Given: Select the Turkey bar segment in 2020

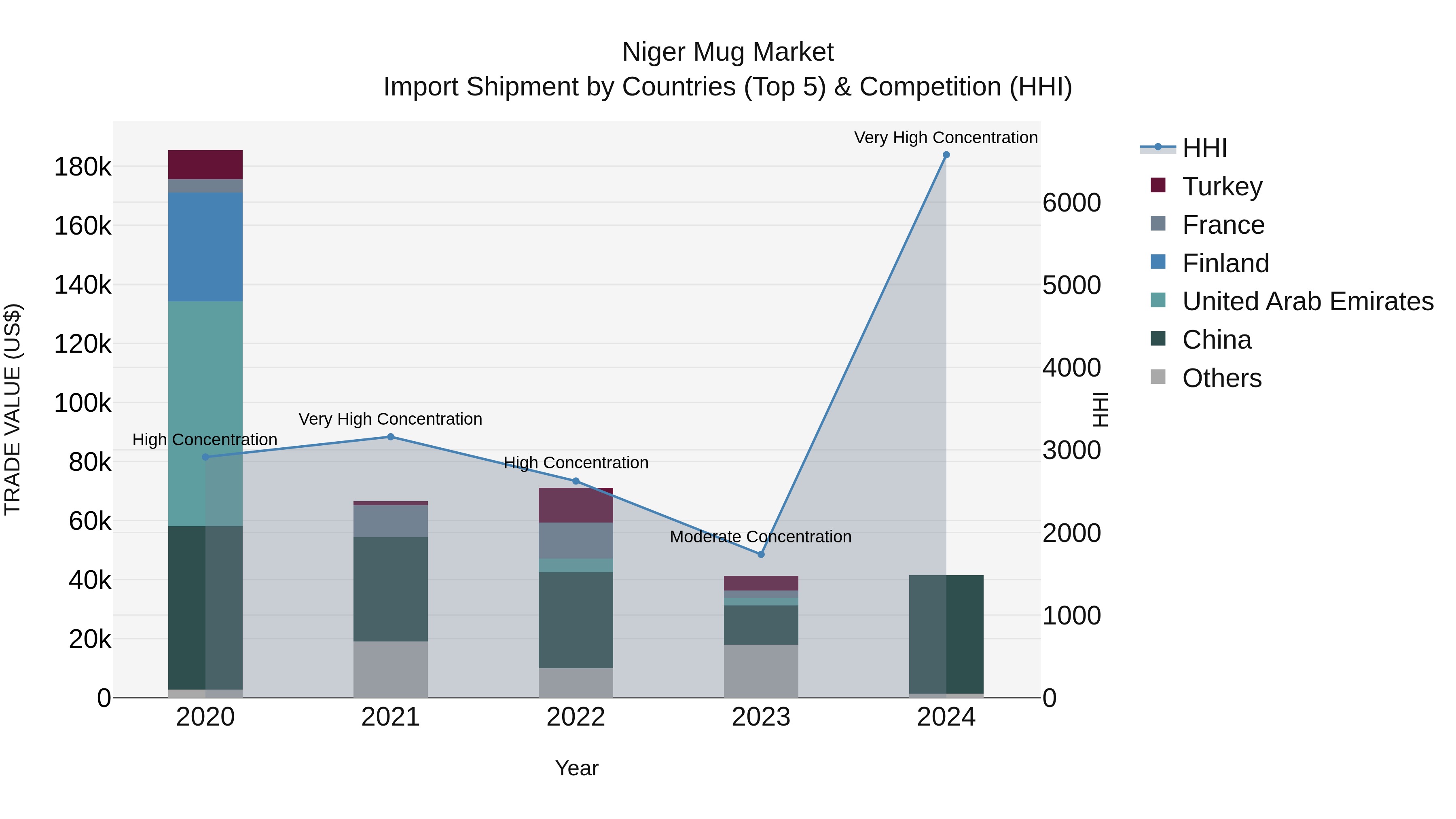Looking at the screenshot, I should pyautogui.click(x=205, y=165).
